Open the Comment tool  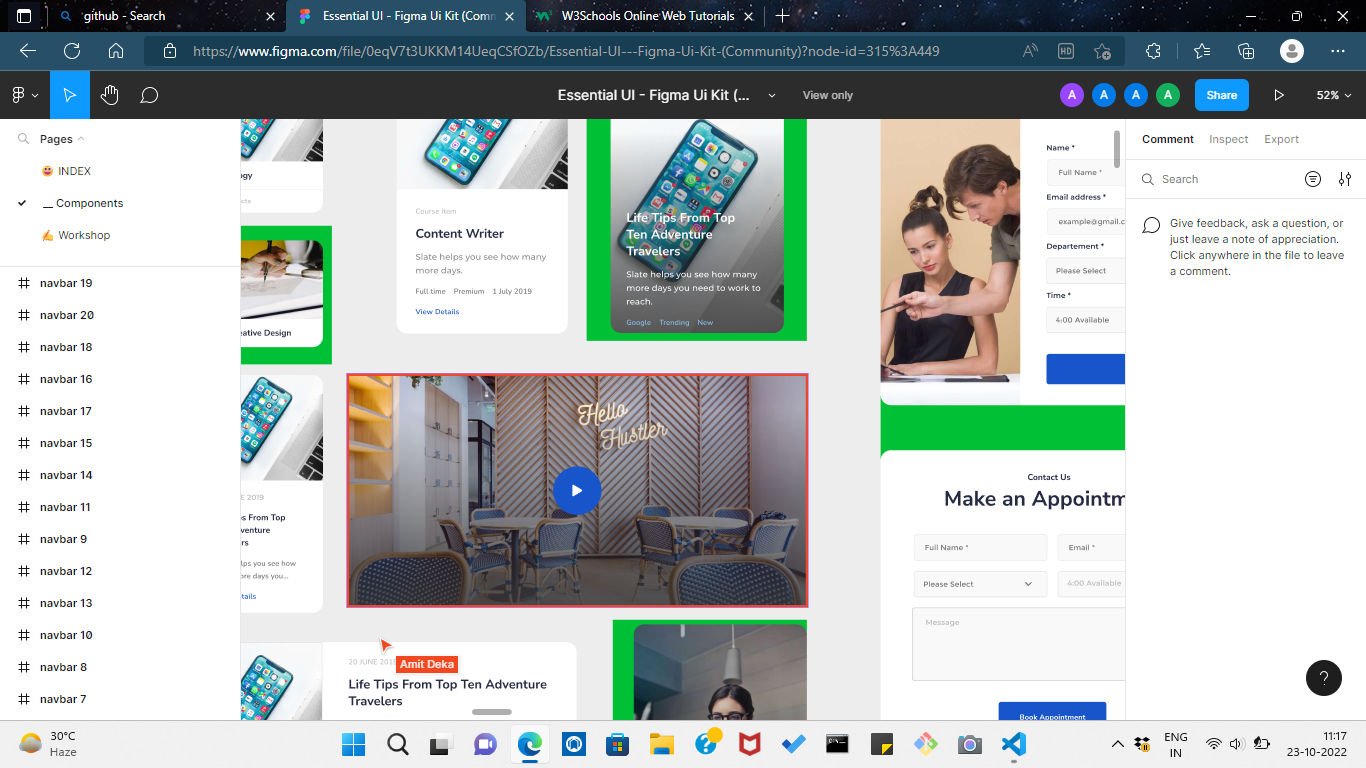click(x=149, y=94)
